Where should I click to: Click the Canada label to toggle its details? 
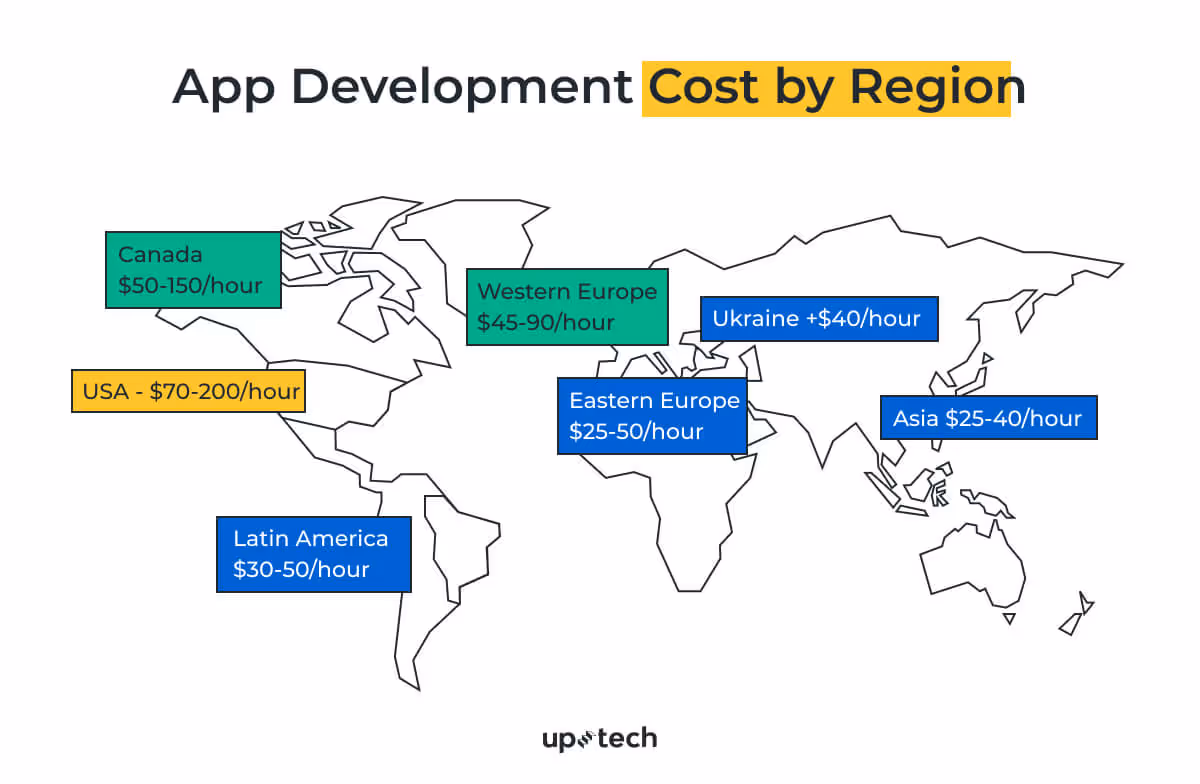coord(193,269)
